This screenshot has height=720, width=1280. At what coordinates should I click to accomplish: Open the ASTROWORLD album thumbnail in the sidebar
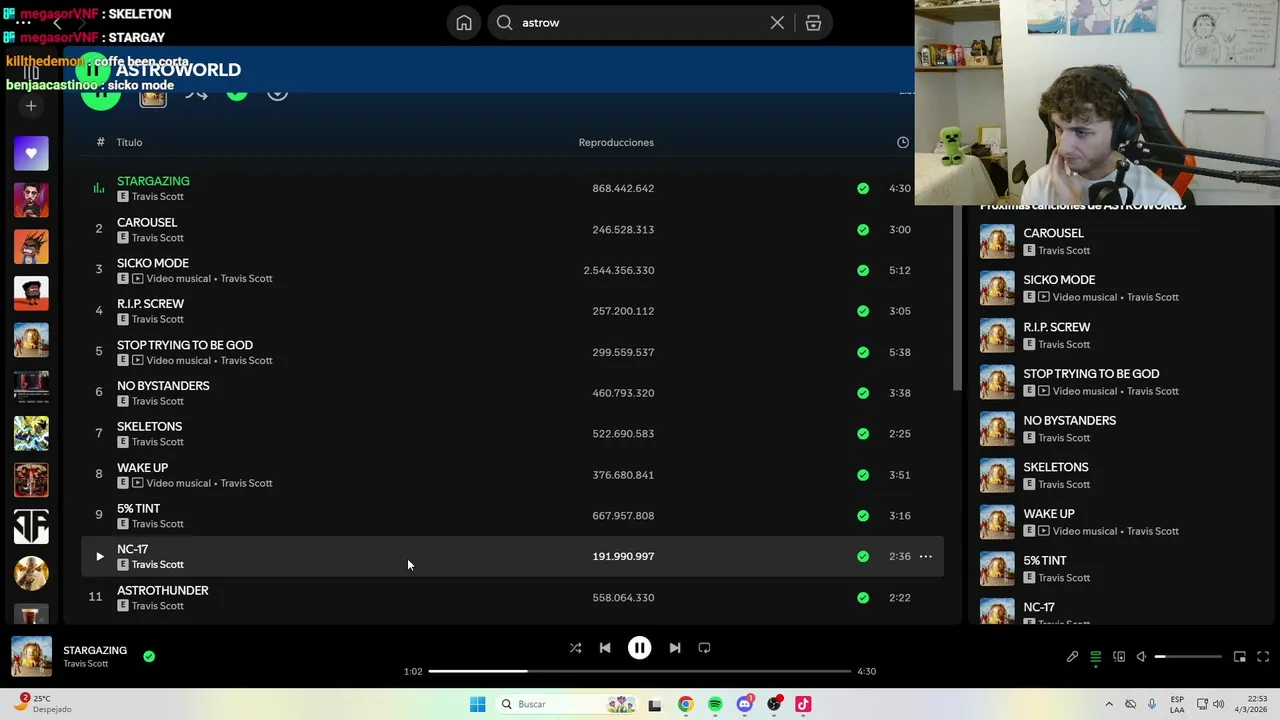pyautogui.click(x=31, y=340)
